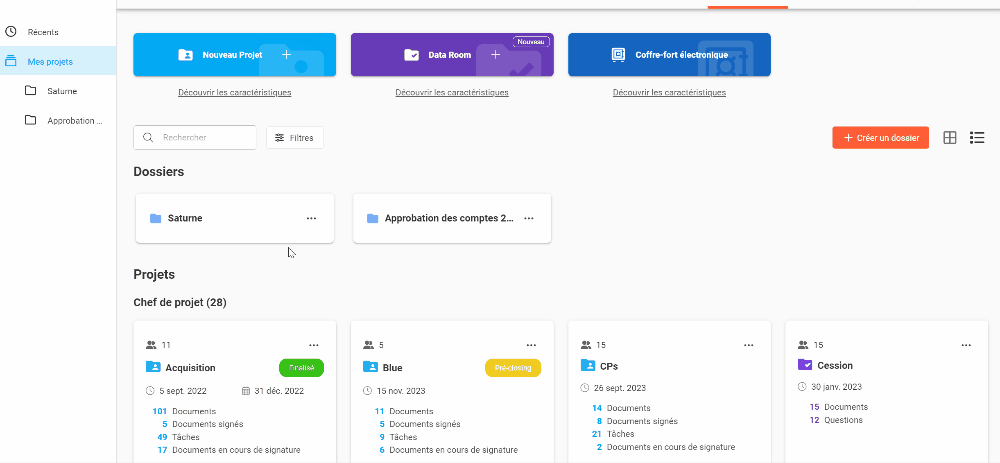Image resolution: width=1000 pixels, height=463 pixels.
Task: Open the Filtres options
Action: click(295, 138)
